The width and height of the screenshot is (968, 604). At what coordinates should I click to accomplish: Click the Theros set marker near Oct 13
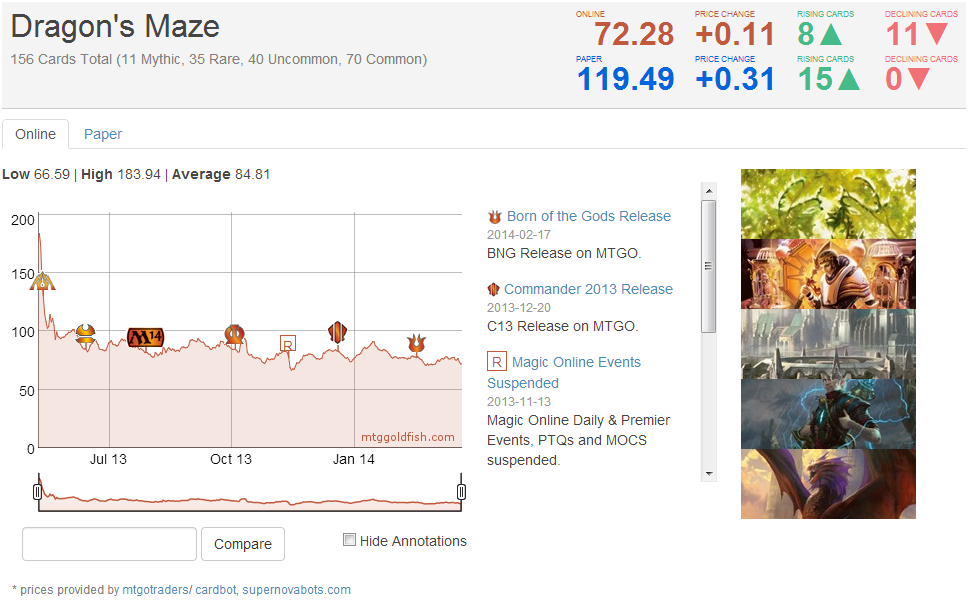pyautogui.click(x=234, y=334)
